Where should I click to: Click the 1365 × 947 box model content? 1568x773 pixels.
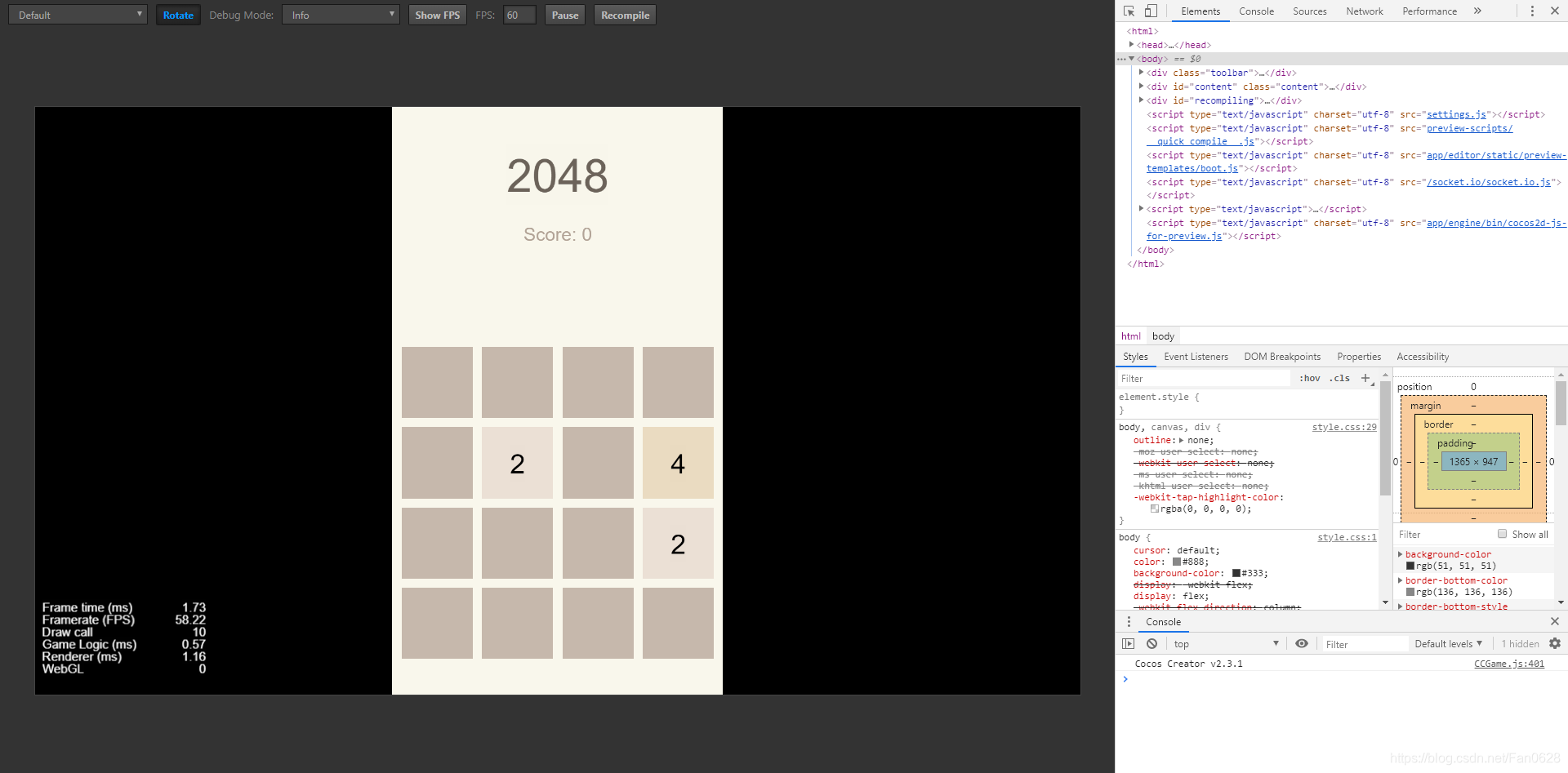click(x=1474, y=461)
